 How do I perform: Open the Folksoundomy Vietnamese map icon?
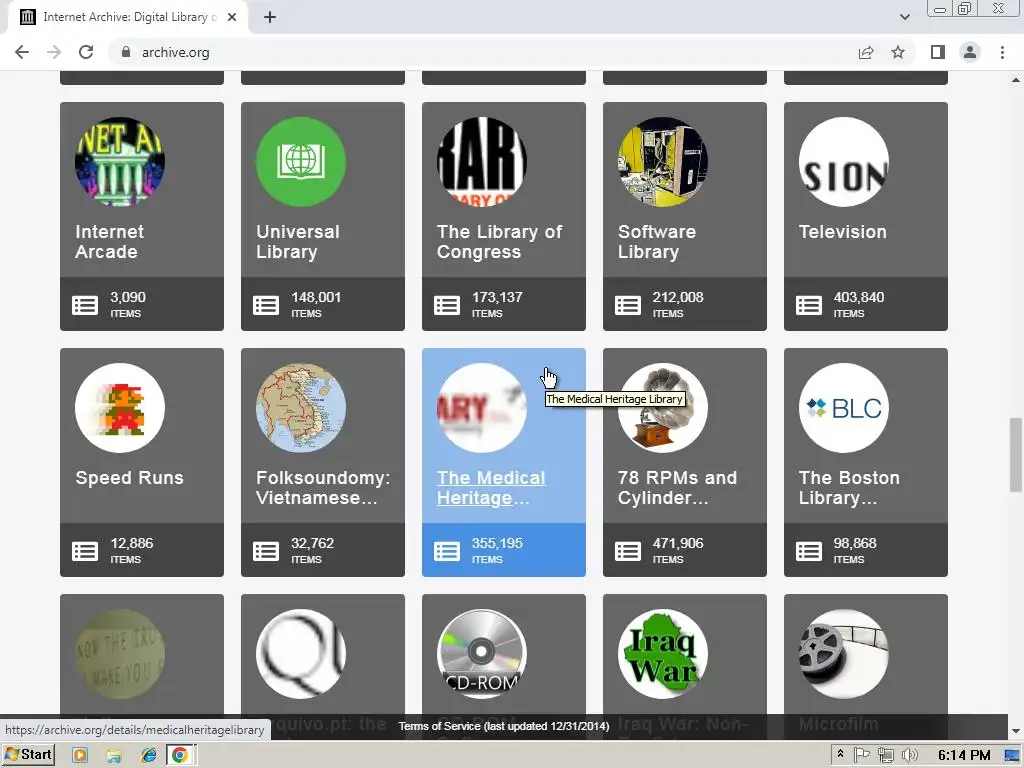click(301, 408)
